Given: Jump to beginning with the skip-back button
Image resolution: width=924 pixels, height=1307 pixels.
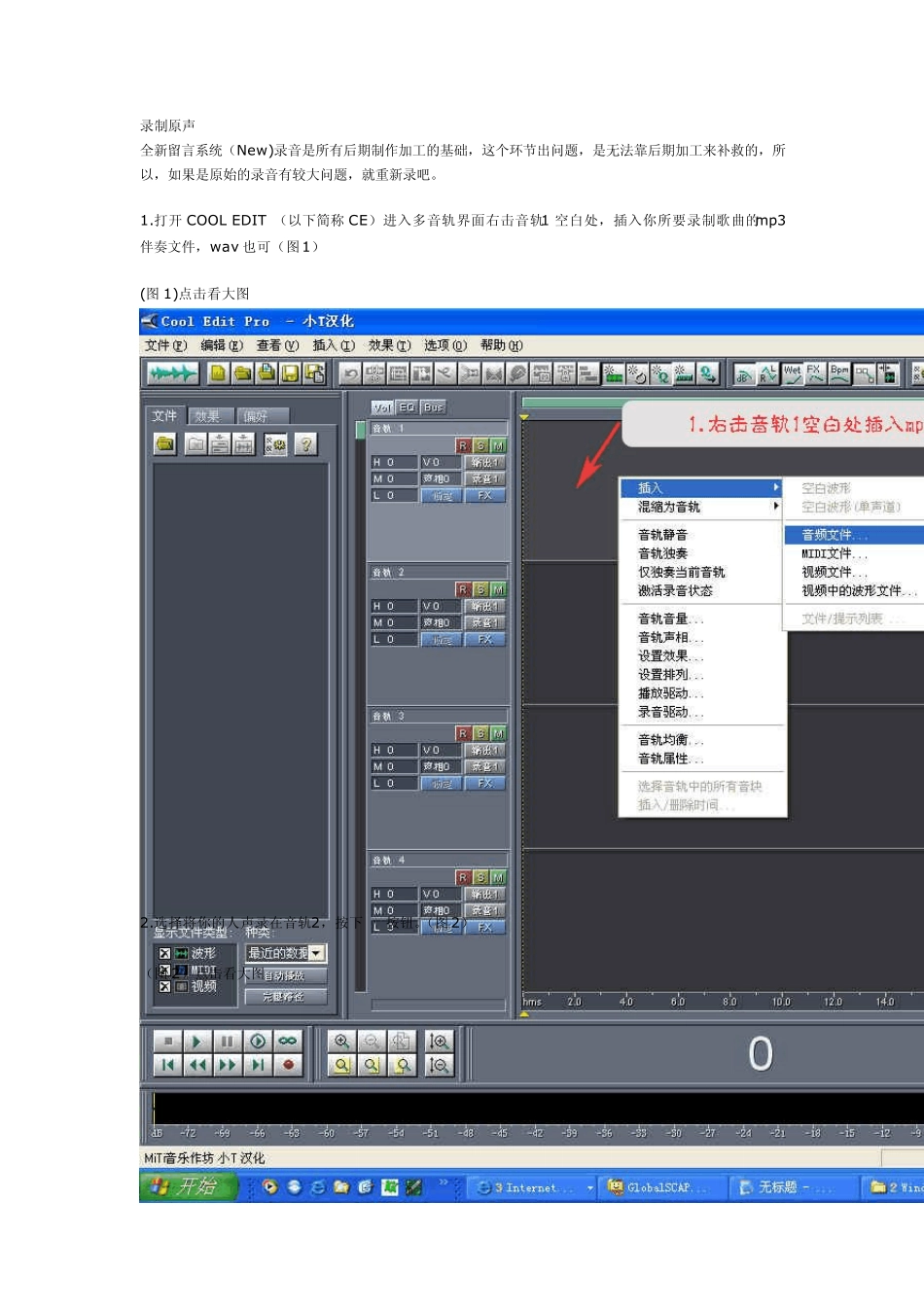Looking at the screenshot, I should pyautogui.click(x=167, y=1065).
